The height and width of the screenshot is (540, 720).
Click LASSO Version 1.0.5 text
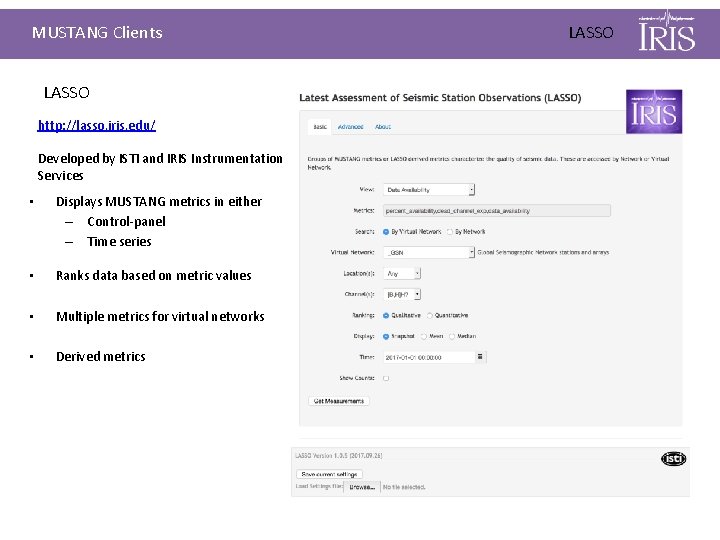[x=339, y=456]
